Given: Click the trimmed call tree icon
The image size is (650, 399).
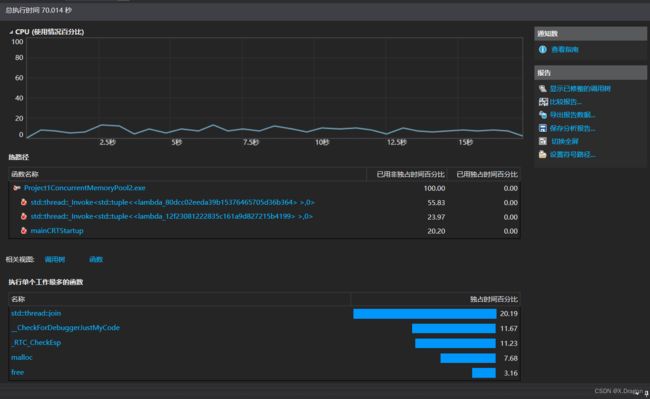Looking at the screenshot, I should pos(543,88).
